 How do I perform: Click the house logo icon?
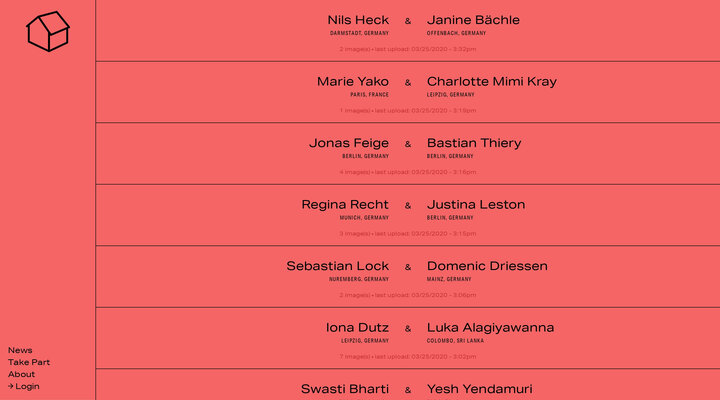47,31
